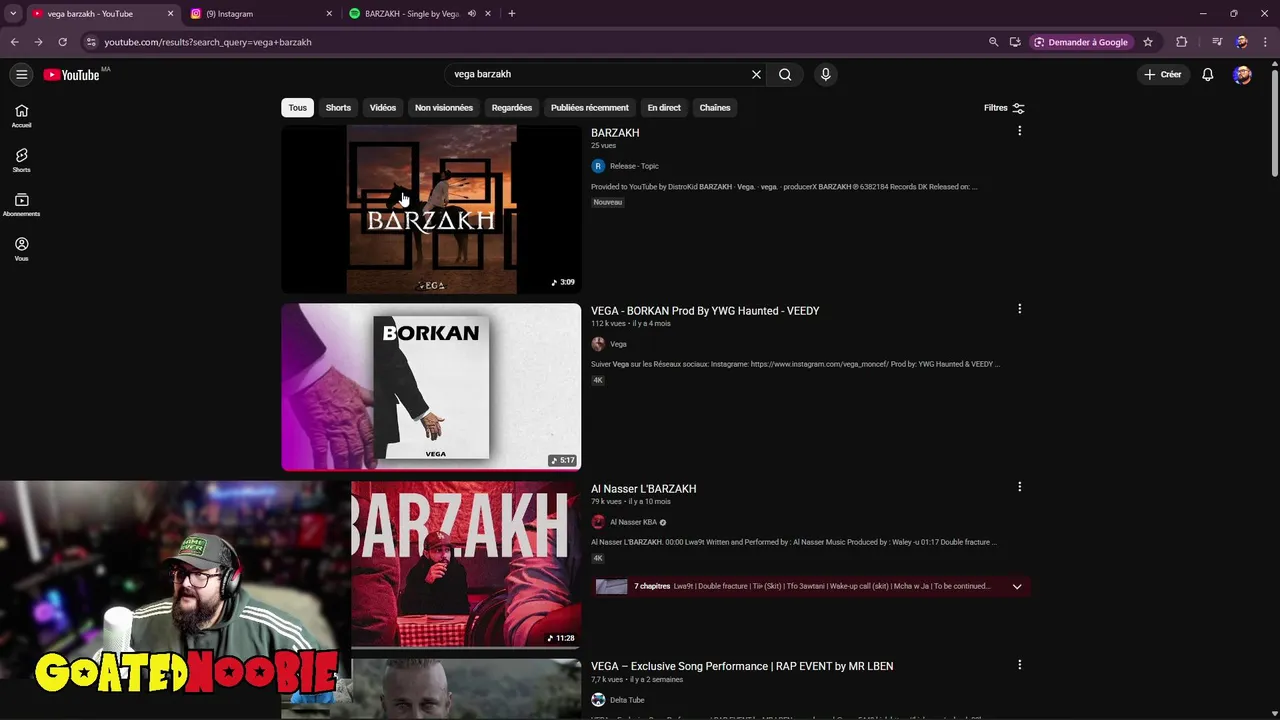This screenshot has height=720, width=1280.
Task: Open the Release - Topic channel
Action: click(x=634, y=166)
